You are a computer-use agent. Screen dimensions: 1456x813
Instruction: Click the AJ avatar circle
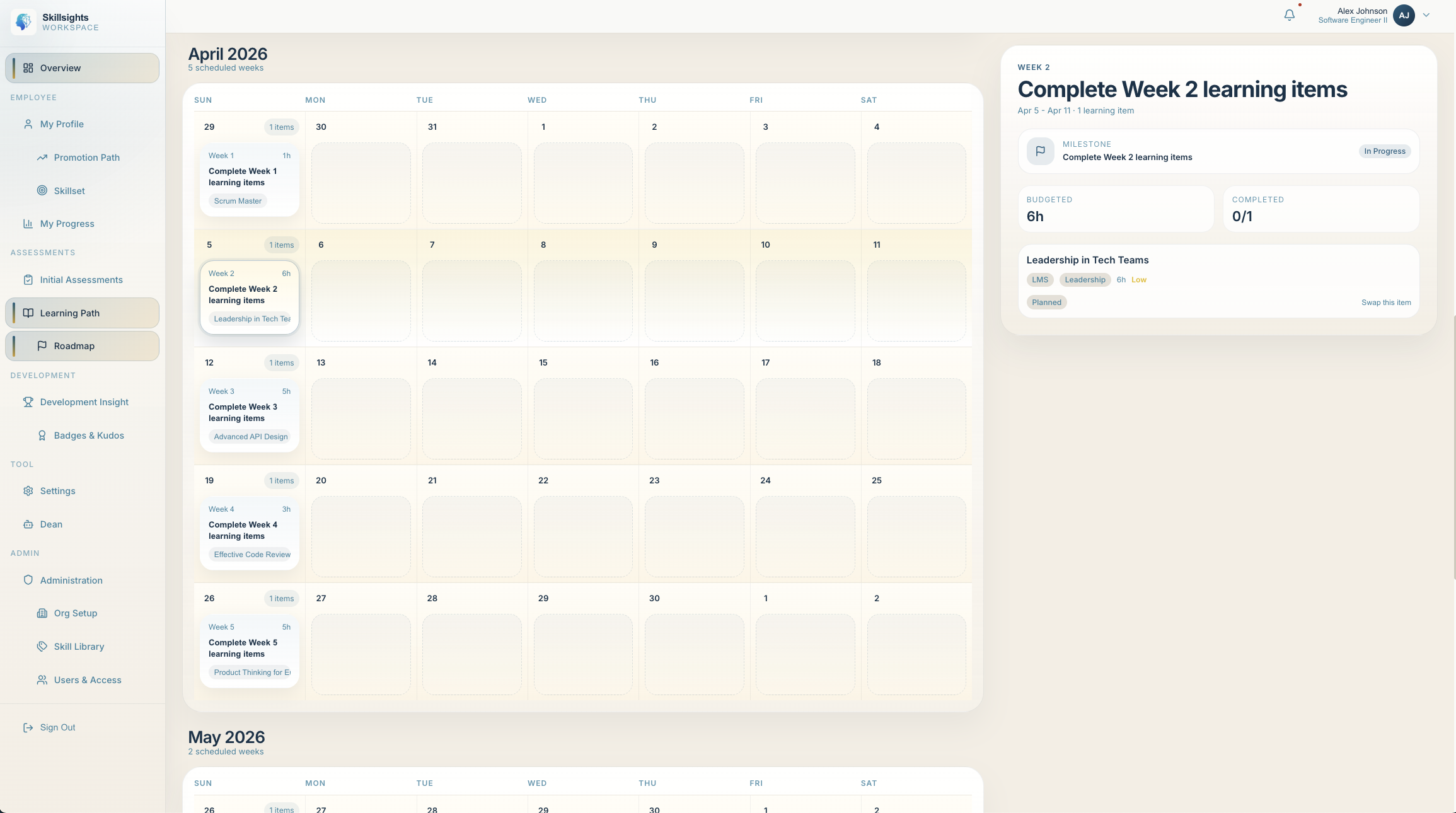click(x=1404, y=15)
